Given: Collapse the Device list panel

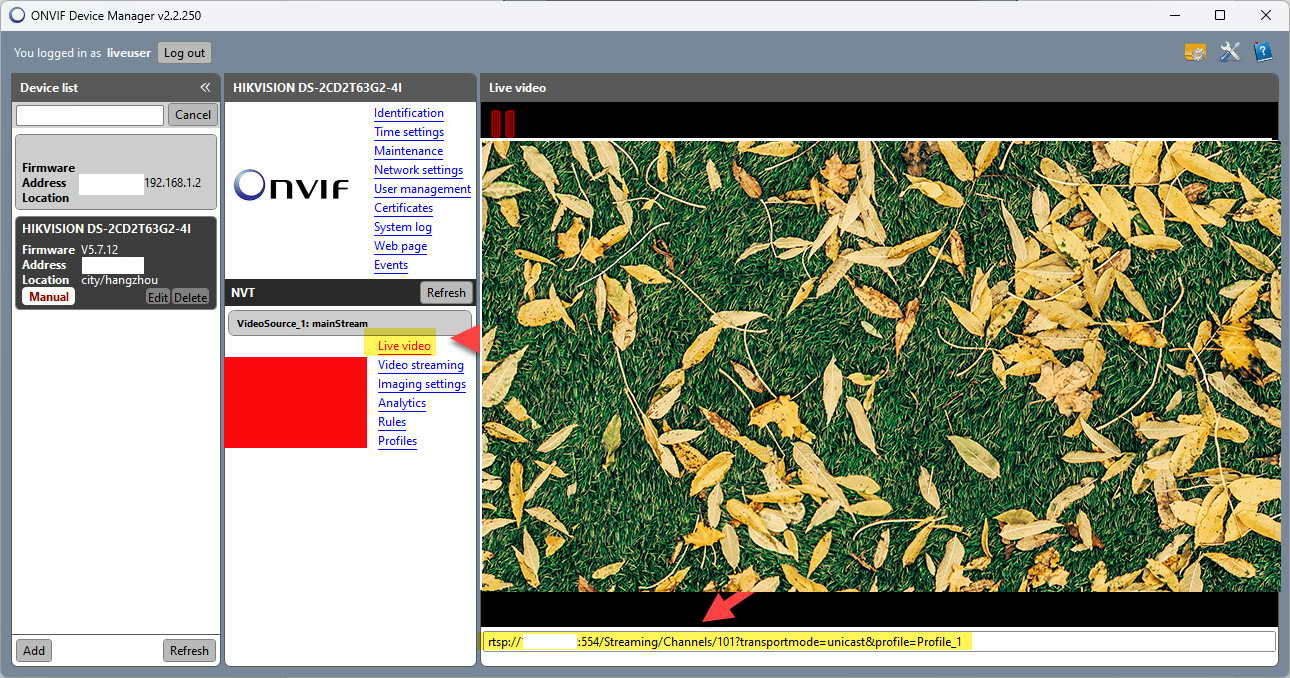Looking at the screenshot, I should pos(205,88).
